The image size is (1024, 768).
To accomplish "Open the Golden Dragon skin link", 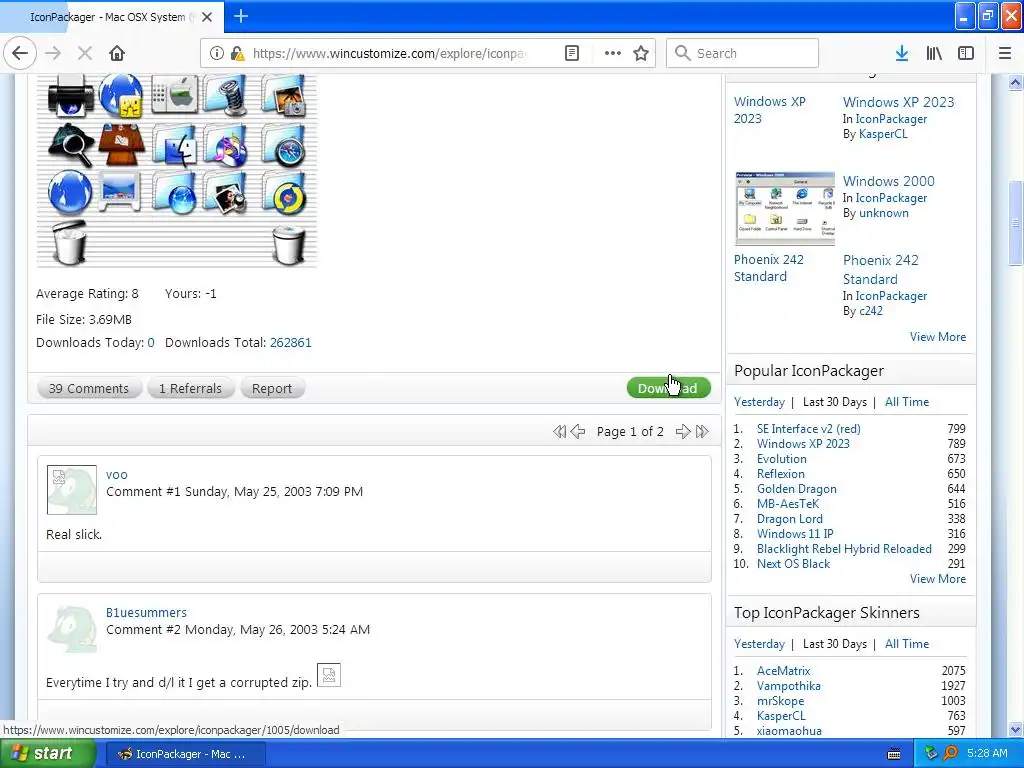I will (797, 488).
